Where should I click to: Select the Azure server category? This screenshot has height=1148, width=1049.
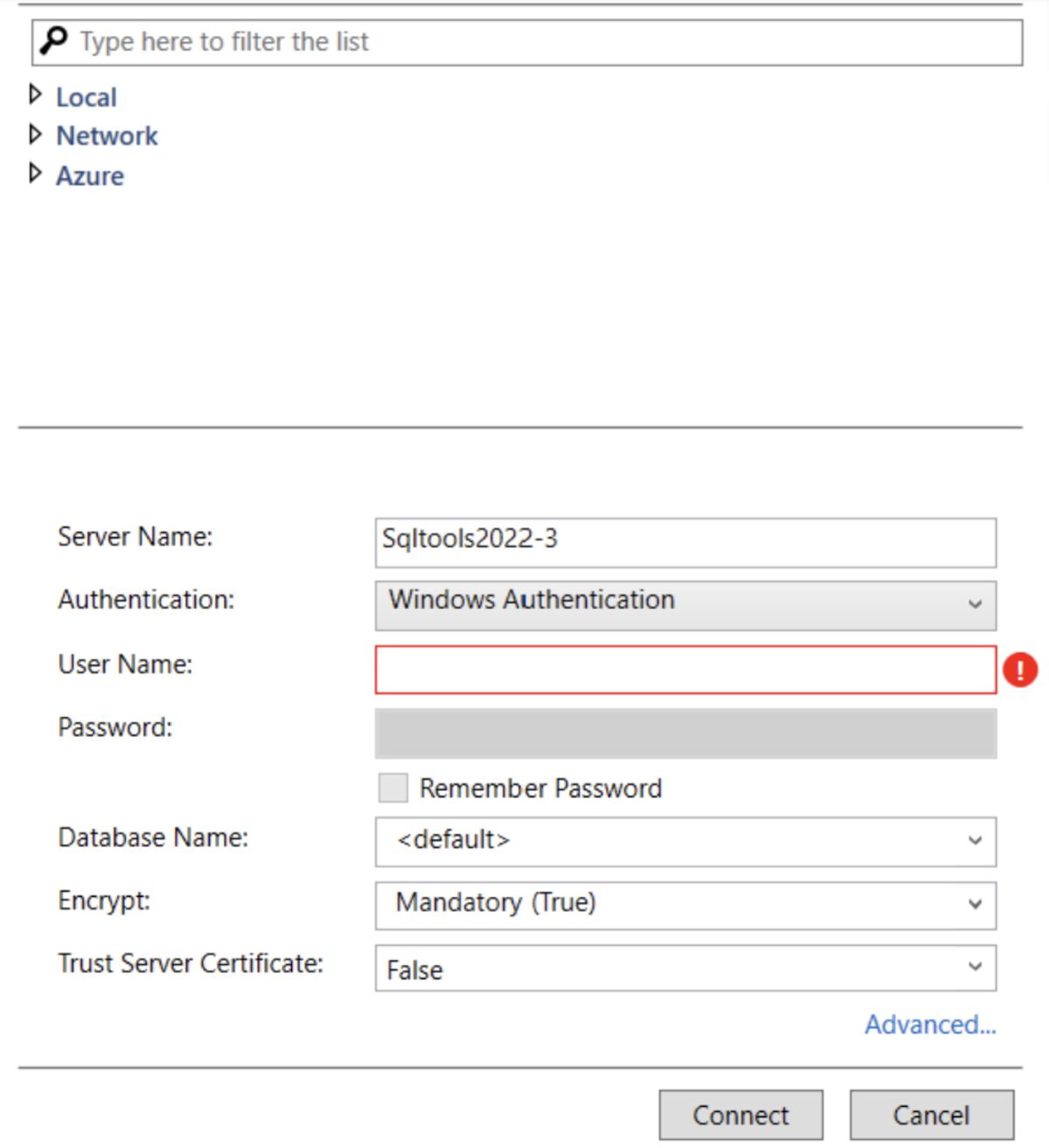90,176
